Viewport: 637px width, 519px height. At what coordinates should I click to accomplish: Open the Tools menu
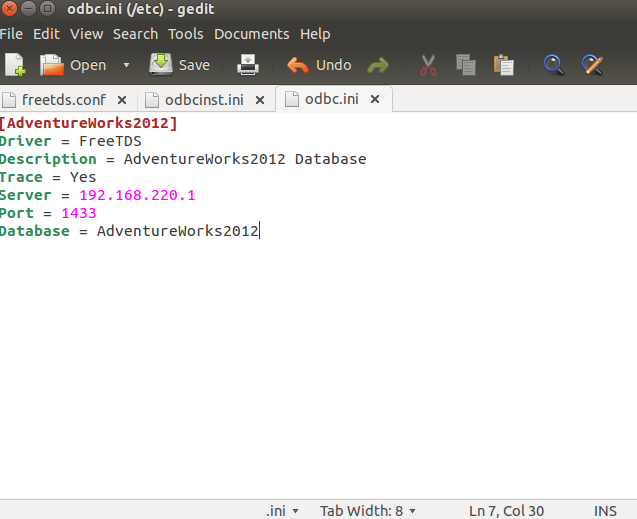185,34
